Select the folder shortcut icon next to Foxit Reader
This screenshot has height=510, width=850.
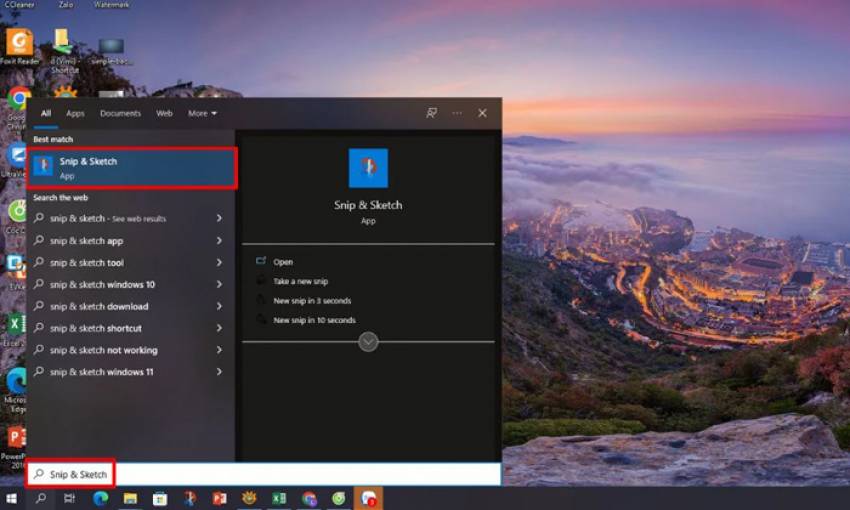click(x=63, y=42)
